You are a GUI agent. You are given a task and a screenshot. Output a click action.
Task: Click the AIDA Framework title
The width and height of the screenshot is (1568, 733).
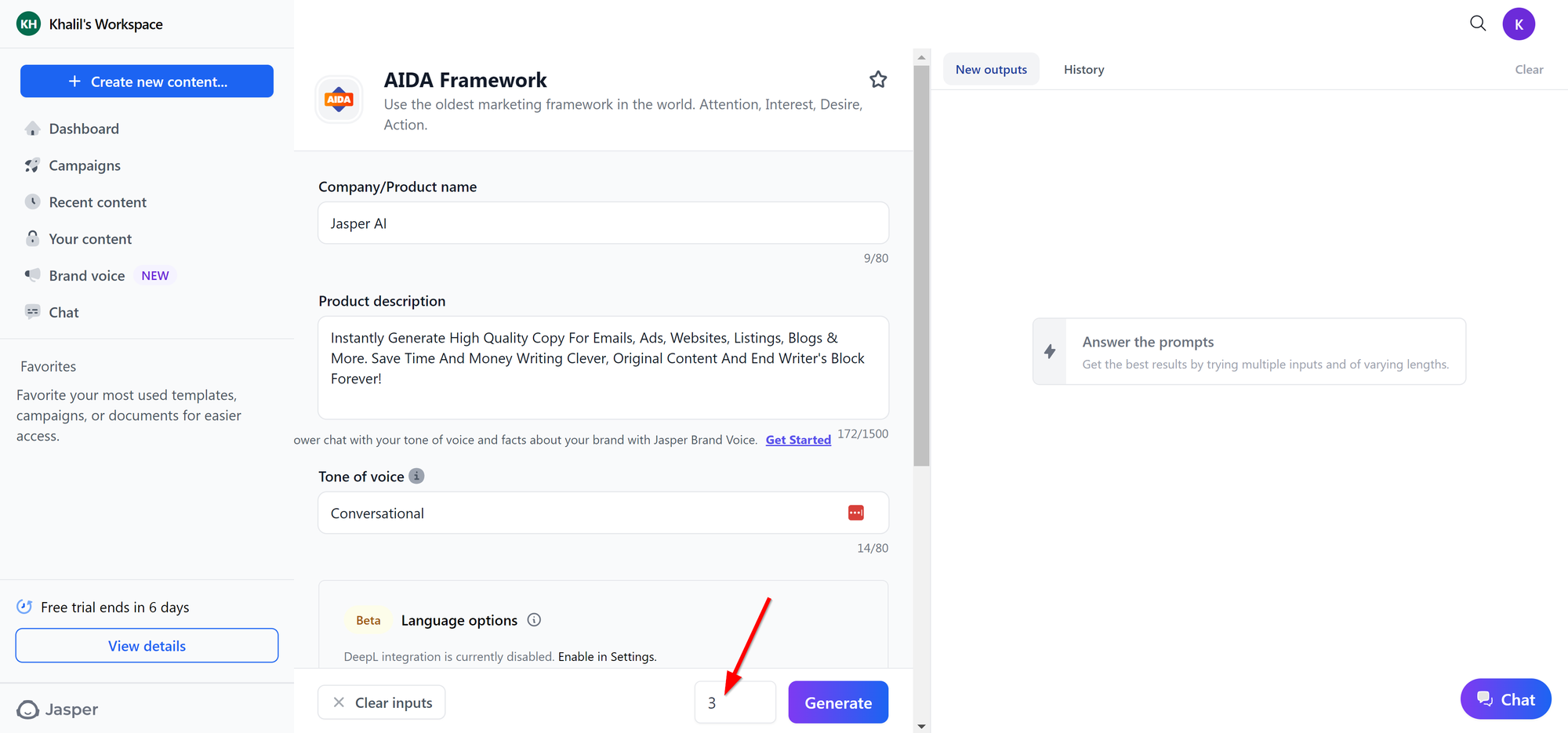click(465, 80)
